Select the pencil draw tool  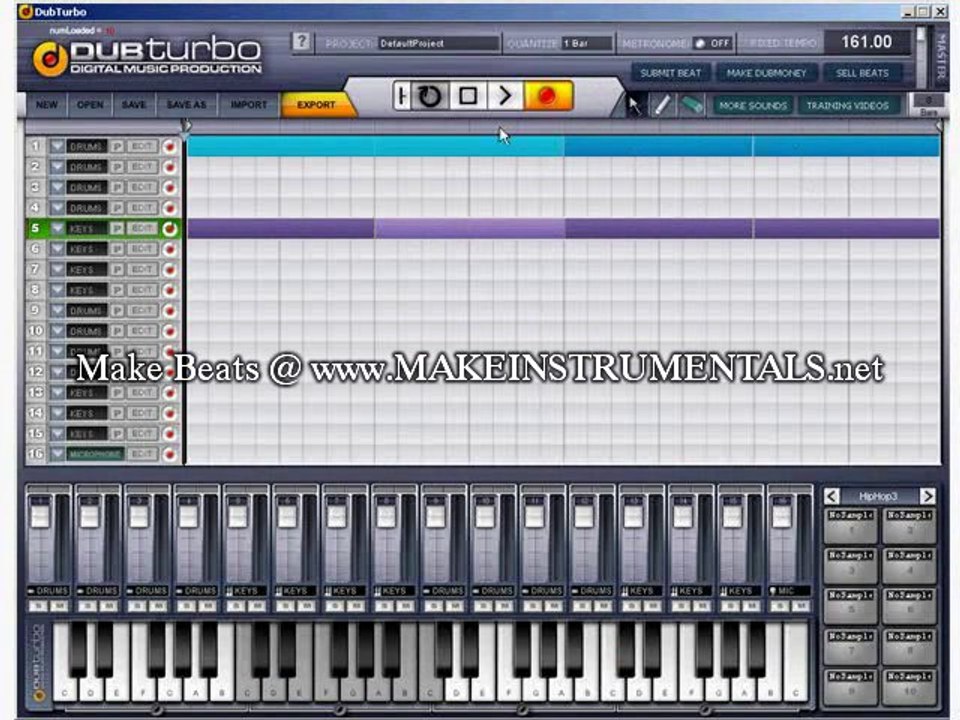662,105
